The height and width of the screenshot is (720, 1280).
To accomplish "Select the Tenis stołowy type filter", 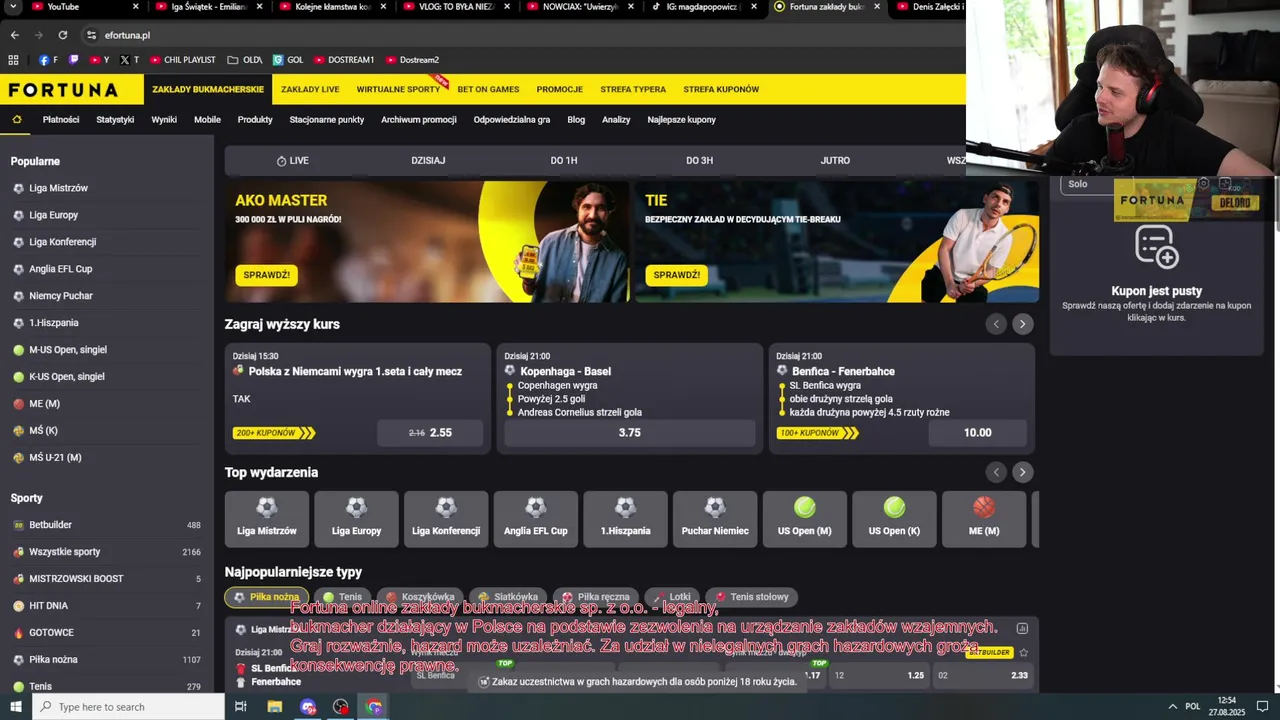I will pyautogui.click(x=752, y=597).
